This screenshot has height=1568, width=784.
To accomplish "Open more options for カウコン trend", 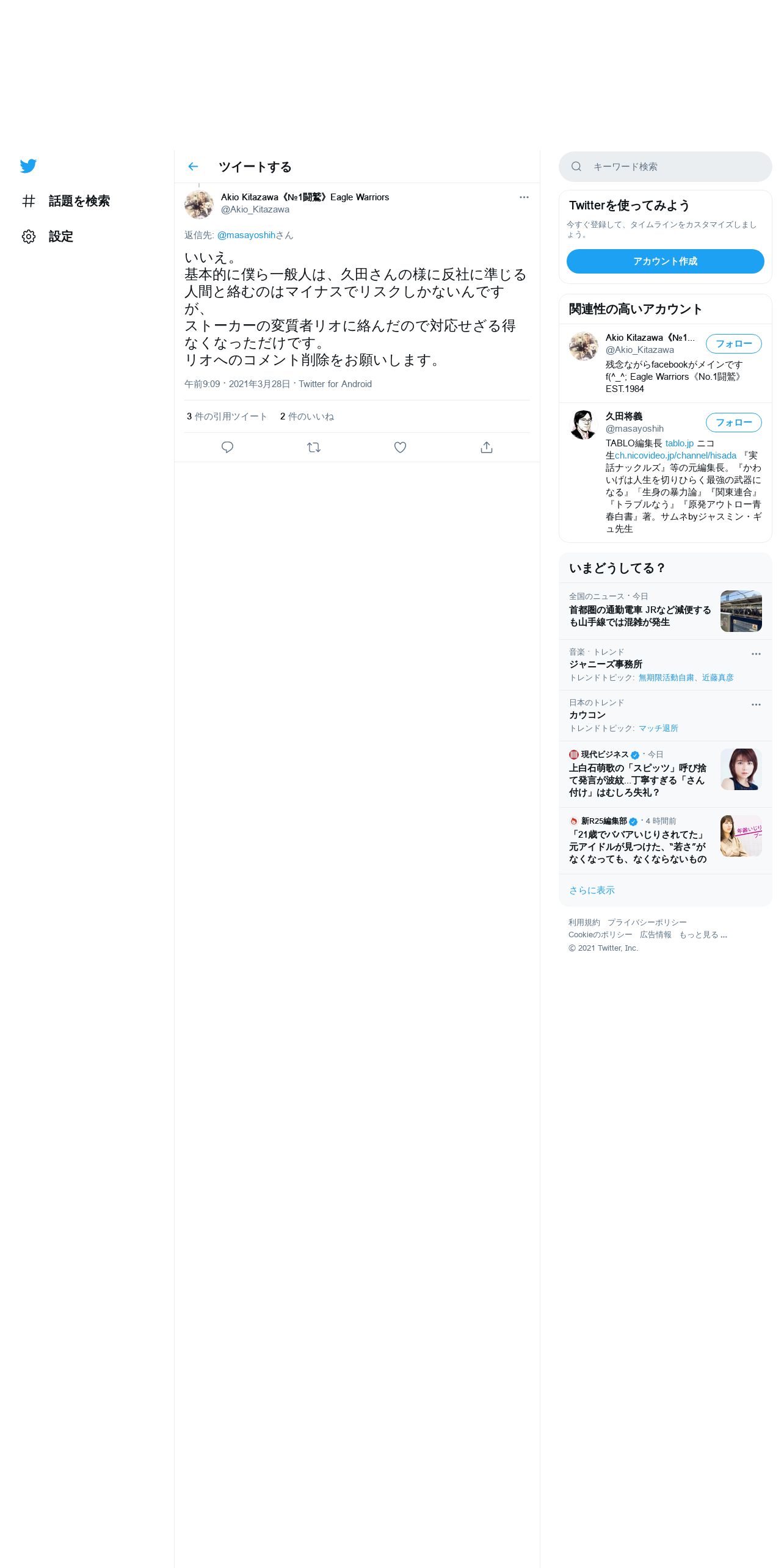I will point(756,705).
